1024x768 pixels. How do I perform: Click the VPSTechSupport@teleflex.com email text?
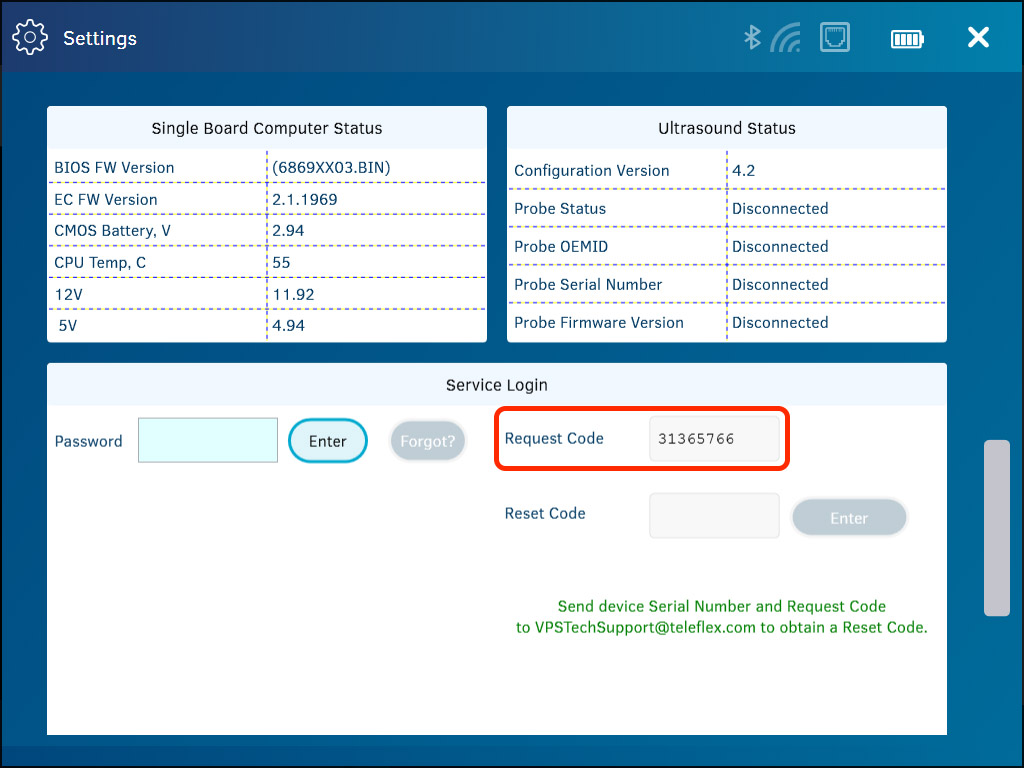646,628
